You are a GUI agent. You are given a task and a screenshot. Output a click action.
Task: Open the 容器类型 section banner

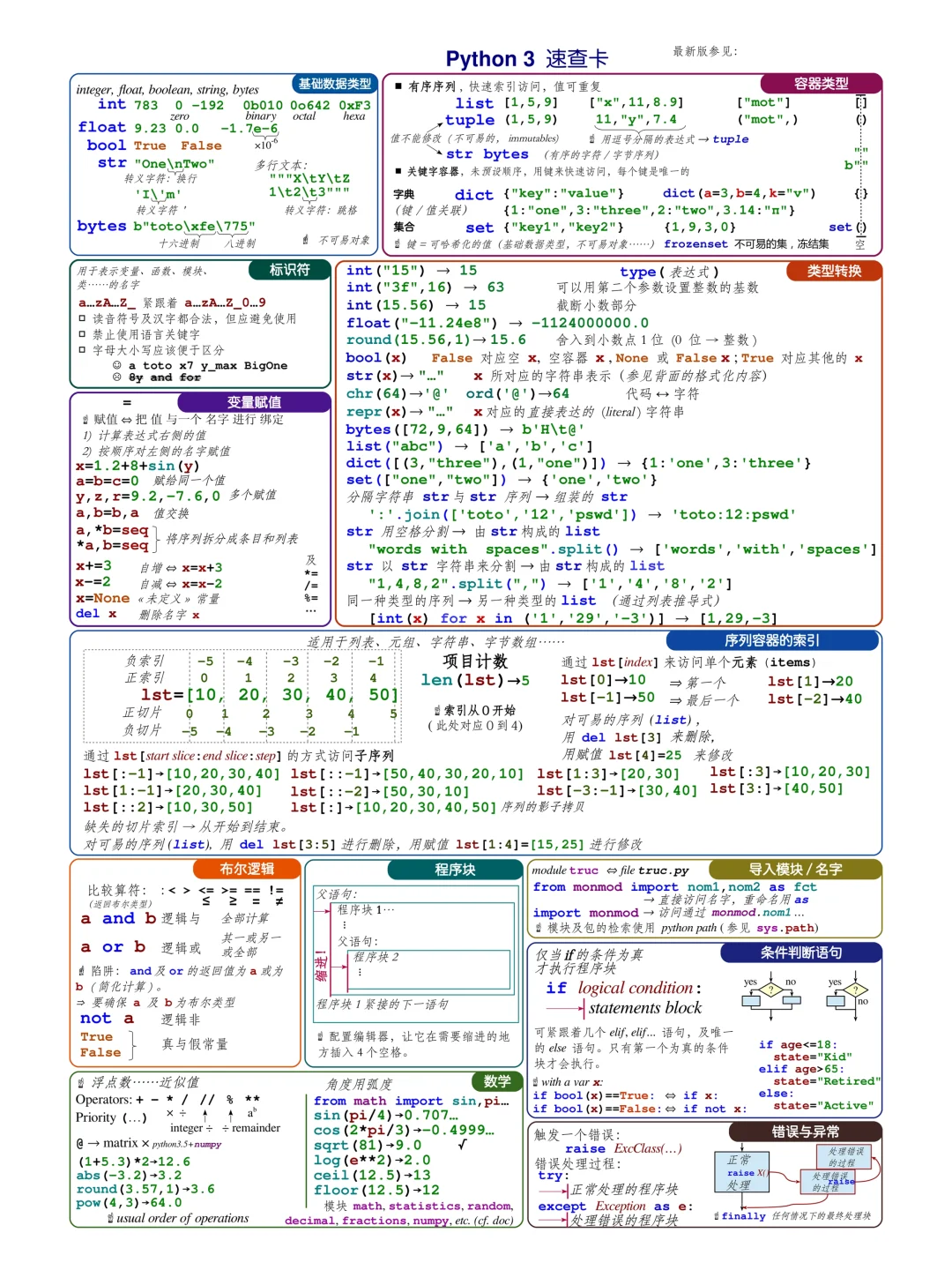[x=822, y=84]
